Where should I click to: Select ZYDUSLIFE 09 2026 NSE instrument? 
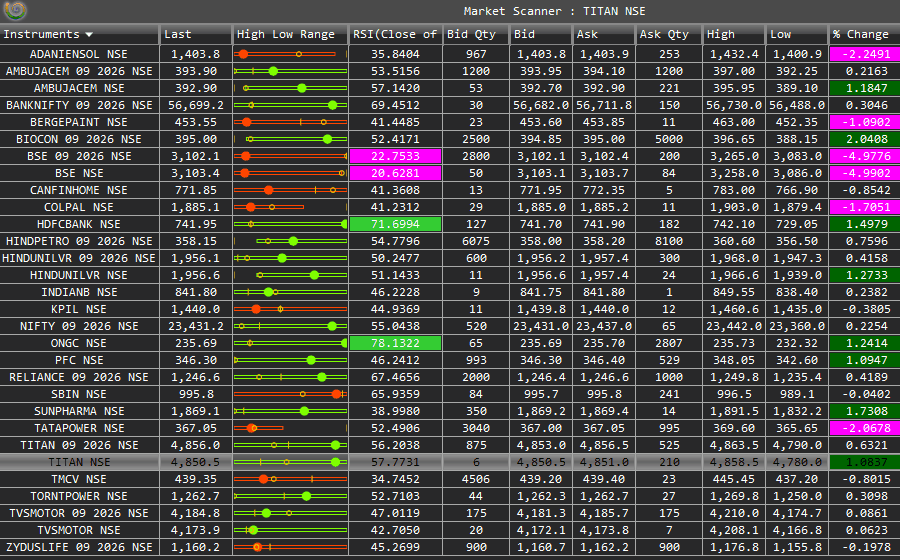79,547
